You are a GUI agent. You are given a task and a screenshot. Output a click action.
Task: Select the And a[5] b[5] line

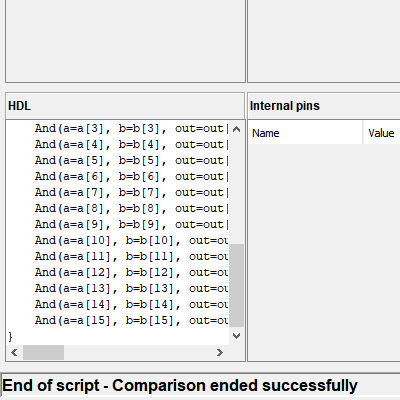[132, 161]
